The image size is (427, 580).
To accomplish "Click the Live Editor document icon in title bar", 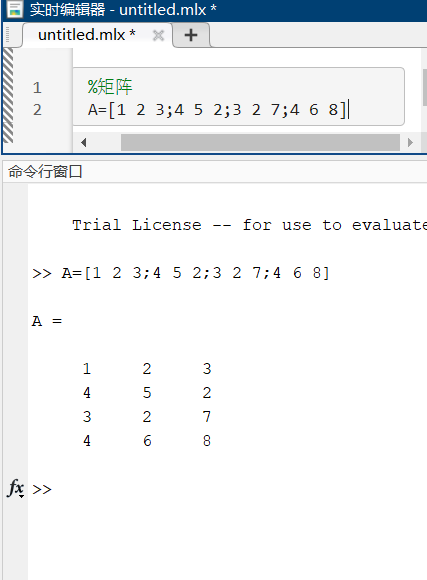I will [x=14, y=9].
